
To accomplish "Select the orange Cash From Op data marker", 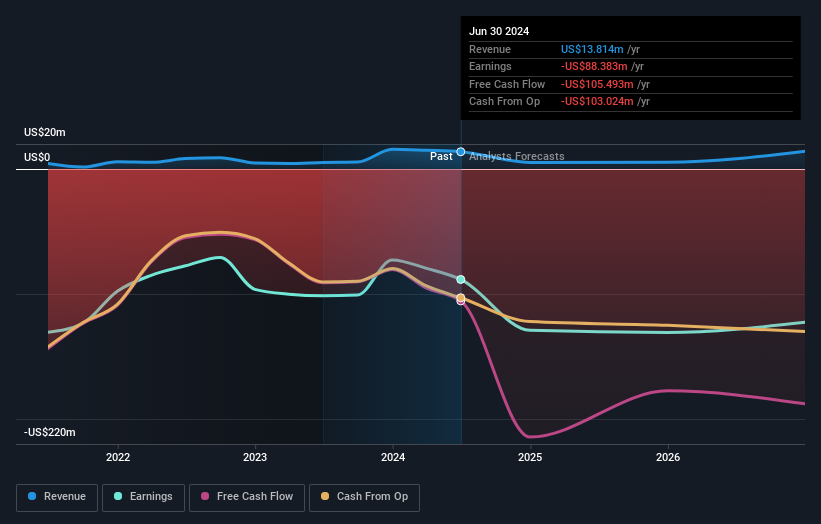I will click(x=461, y=298).
